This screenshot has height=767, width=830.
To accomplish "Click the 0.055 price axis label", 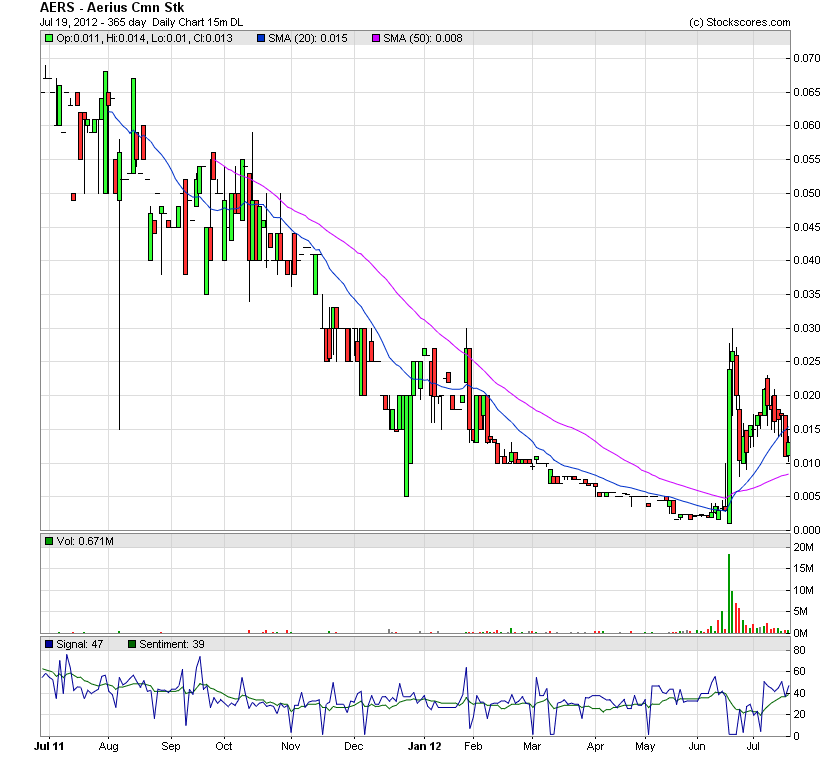I will tap(807, 159).
